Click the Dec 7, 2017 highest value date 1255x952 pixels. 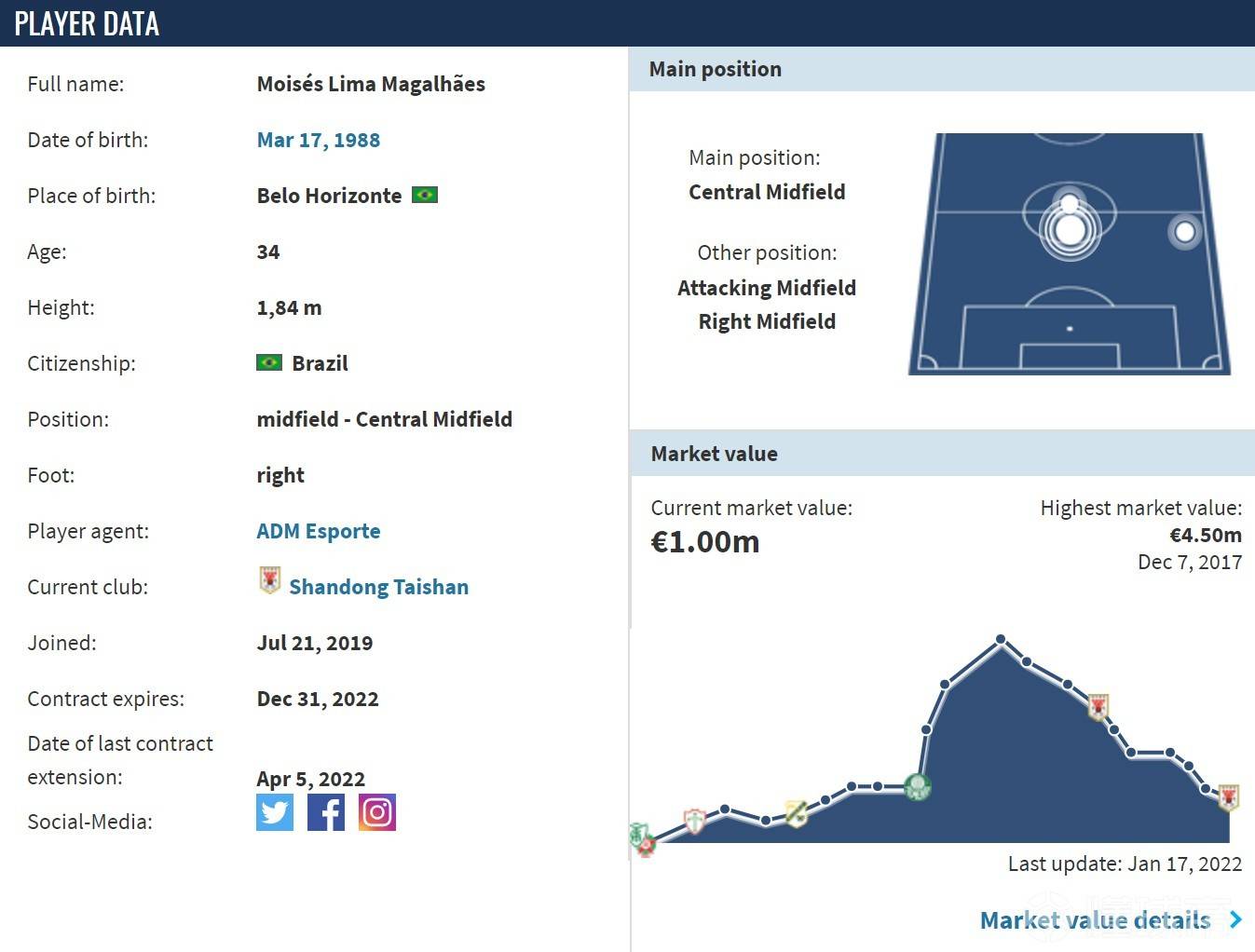point(1190,562)
